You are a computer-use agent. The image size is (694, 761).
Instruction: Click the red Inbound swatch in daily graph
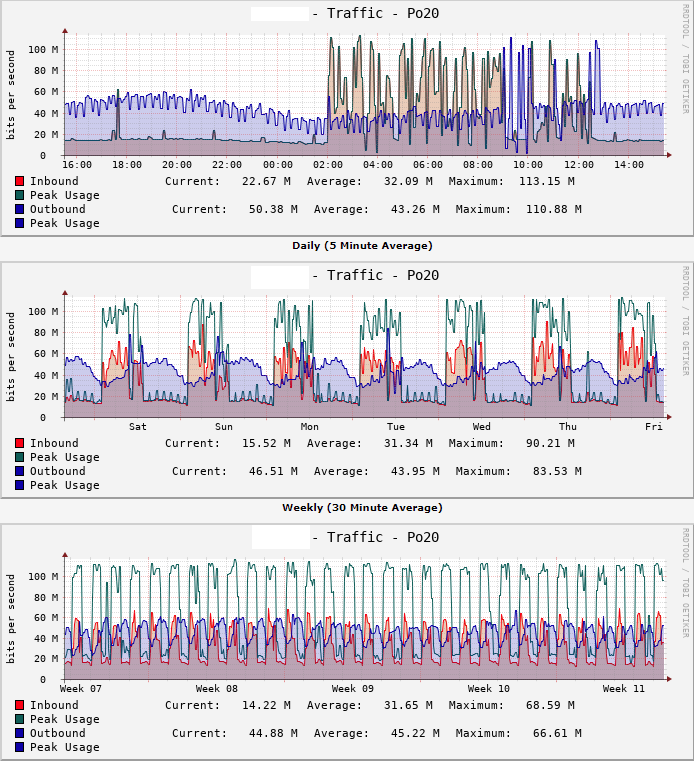click(19, 181)
